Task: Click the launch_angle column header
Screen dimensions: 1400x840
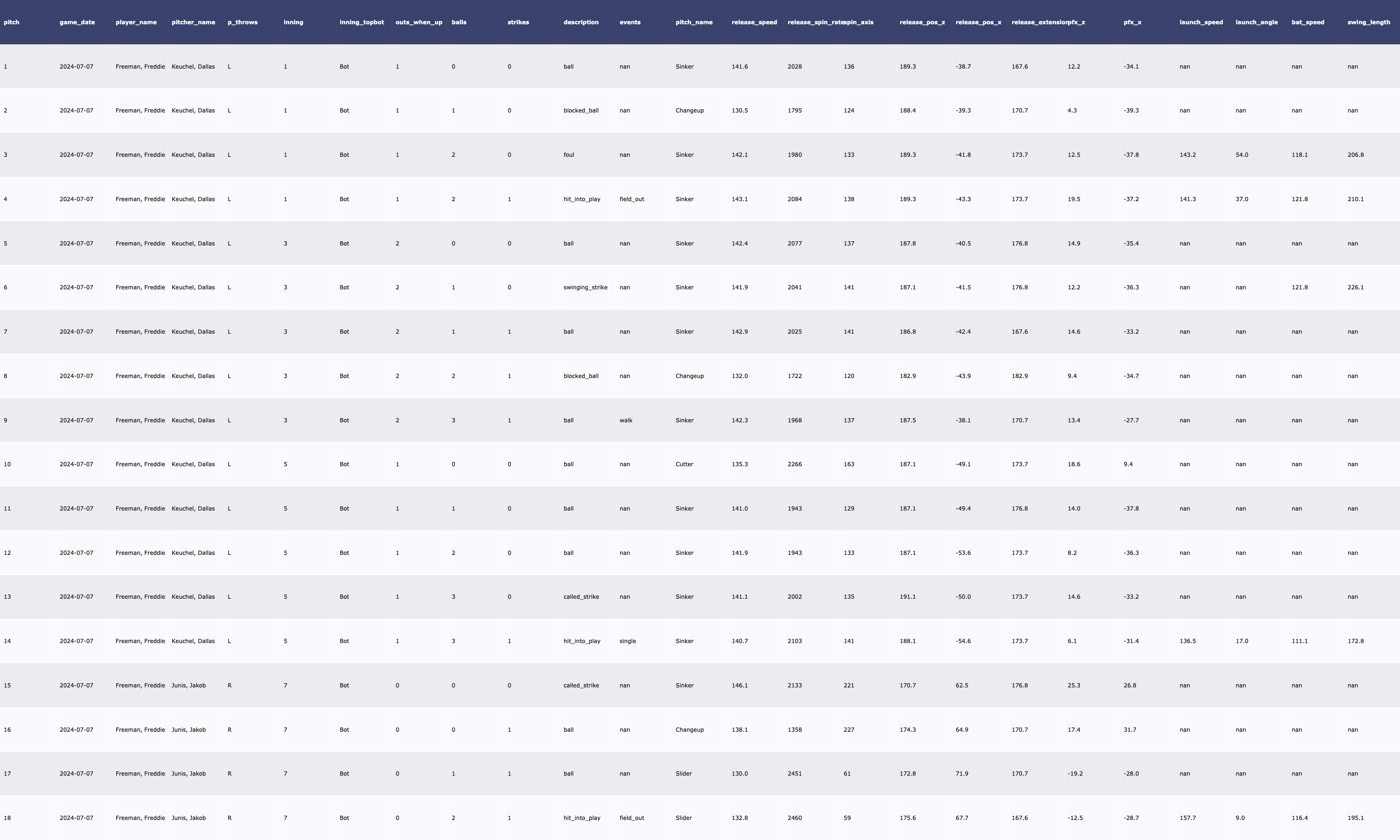Action: pyautogui.click(x=1256, y=23)
